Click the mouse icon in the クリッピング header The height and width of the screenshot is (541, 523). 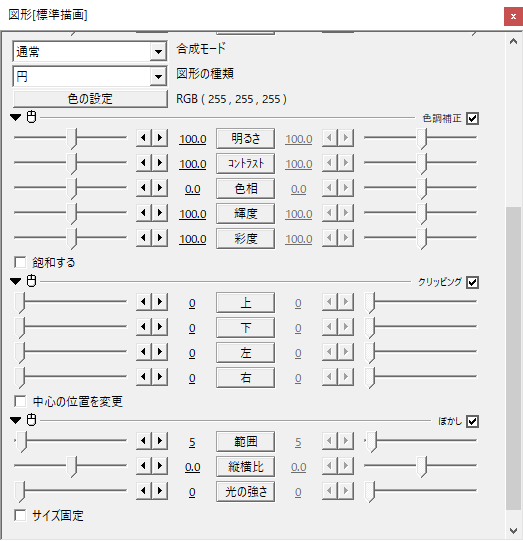[31, 281]
